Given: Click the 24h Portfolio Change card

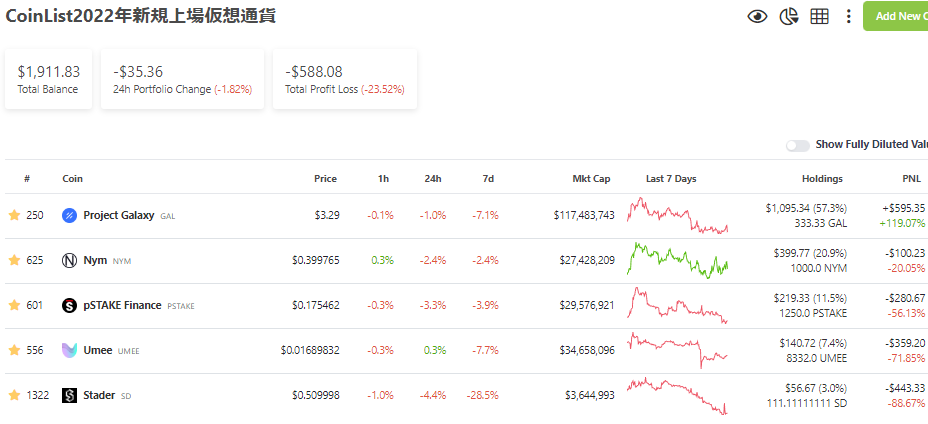Looking at the screenshot, I should pos(182,79).
